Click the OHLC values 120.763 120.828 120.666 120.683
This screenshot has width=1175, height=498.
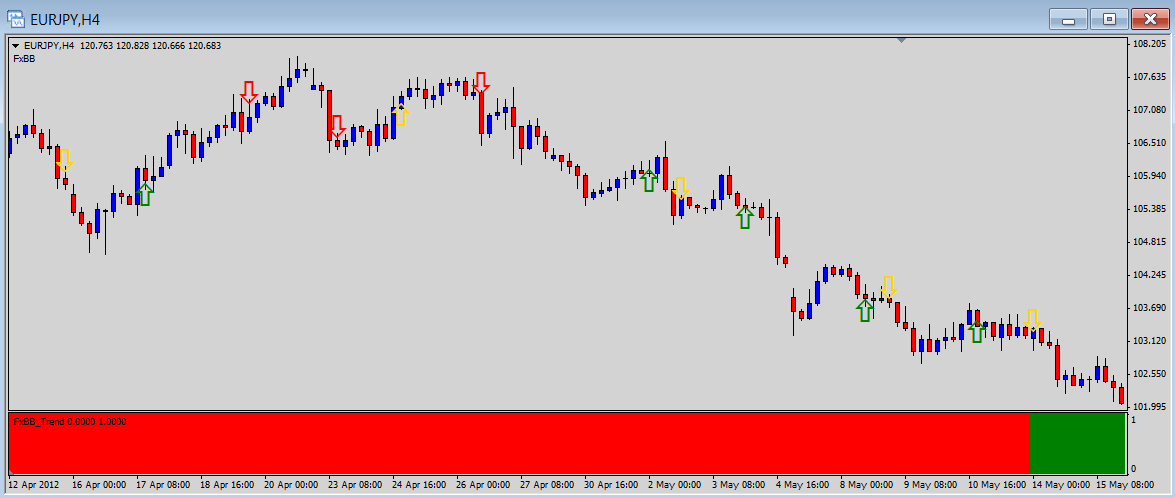(150, 46)
